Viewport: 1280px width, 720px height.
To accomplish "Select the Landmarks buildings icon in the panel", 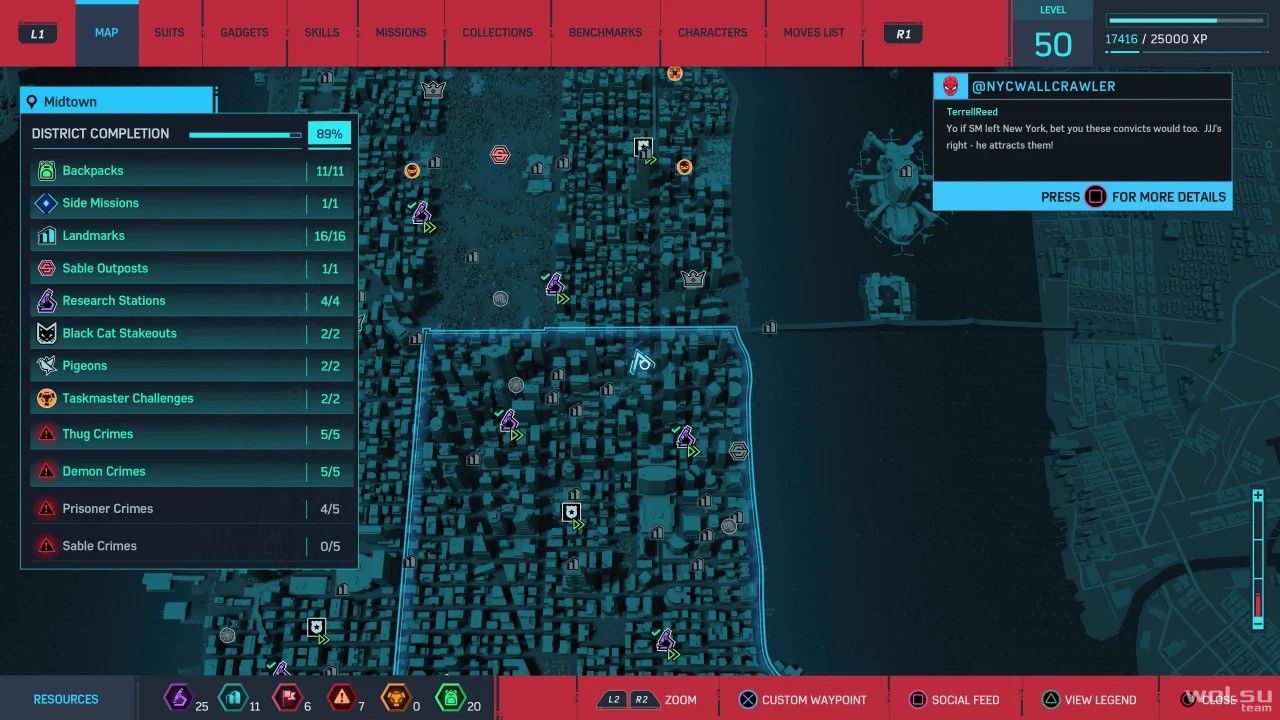I will click(x=46, y=236).
